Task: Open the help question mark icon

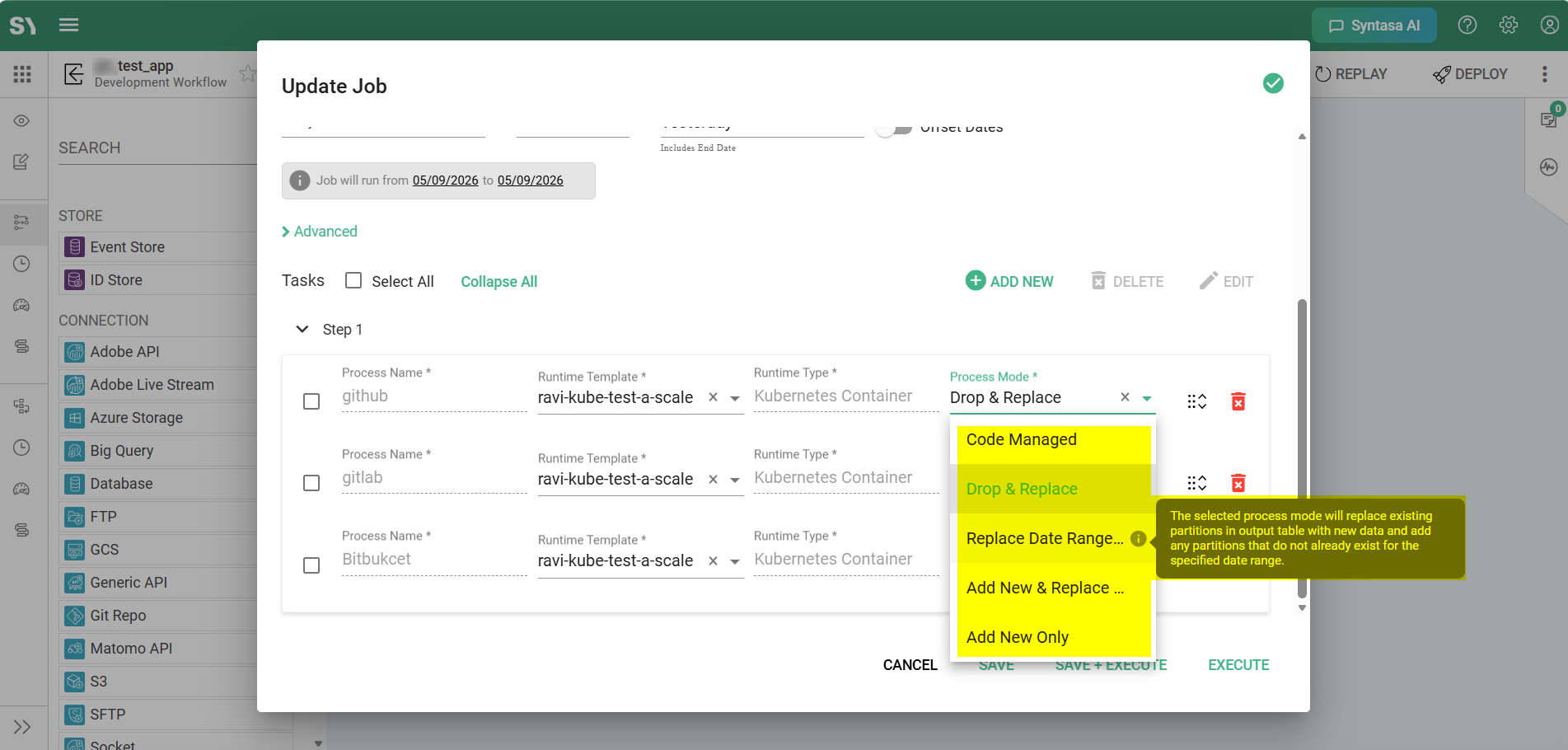Action: coord(1467,25)
